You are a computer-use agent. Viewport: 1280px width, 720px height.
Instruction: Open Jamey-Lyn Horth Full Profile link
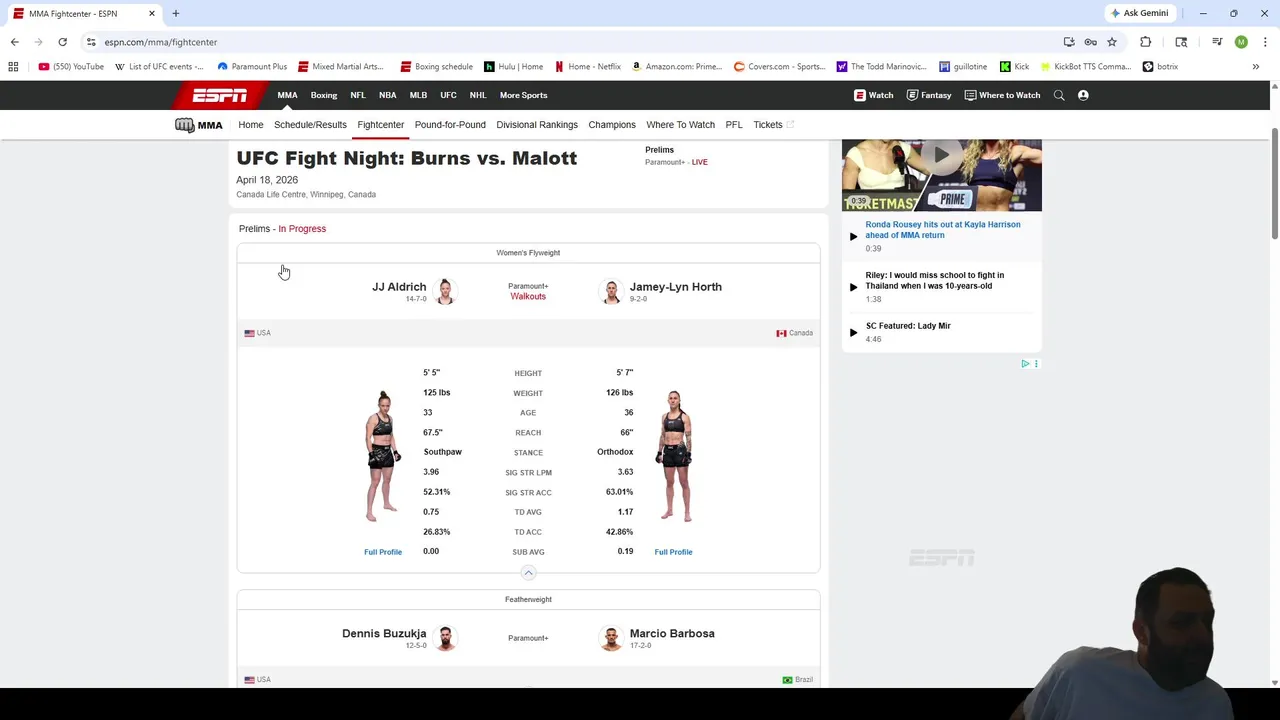pos(673,552)
